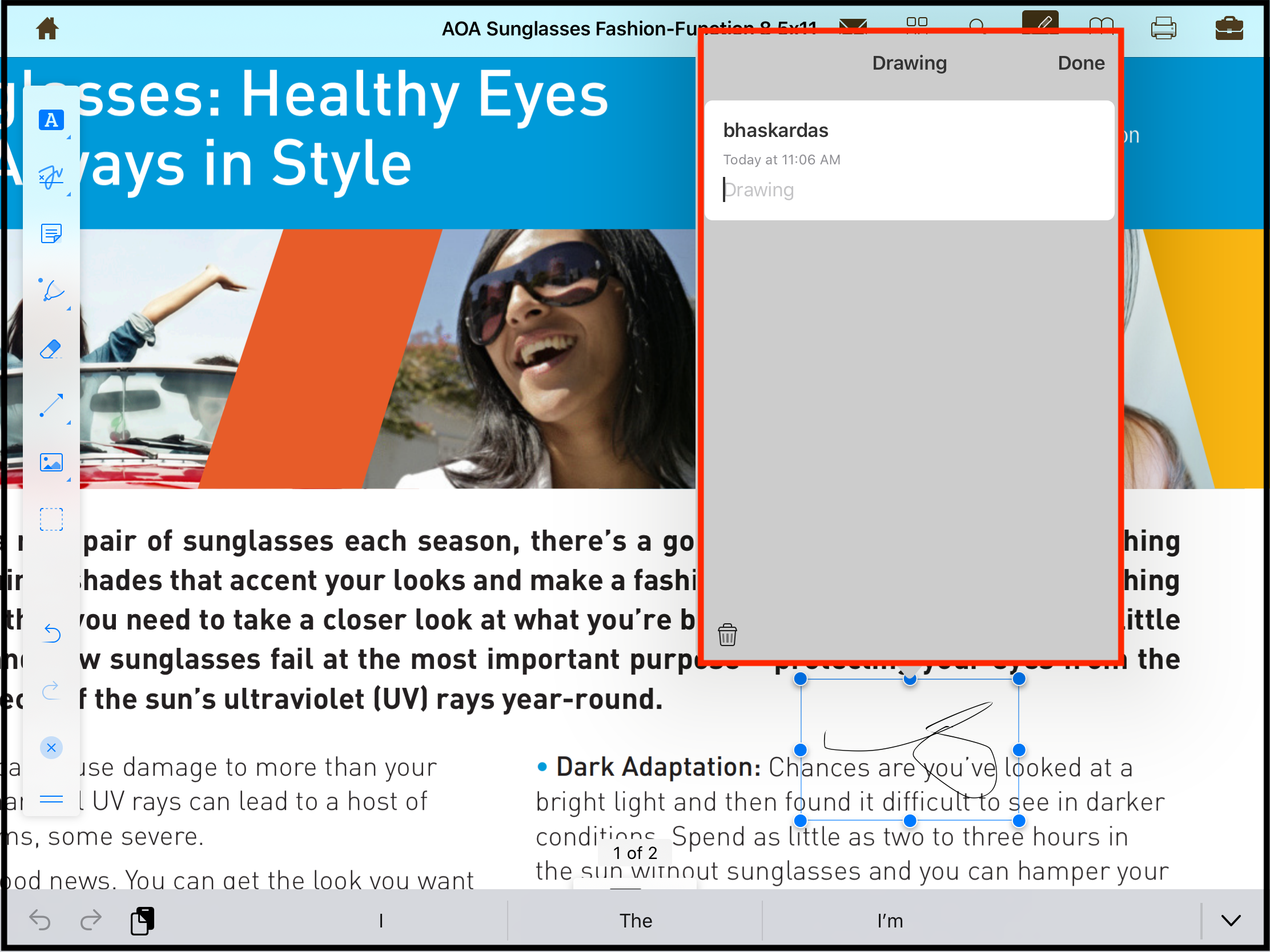Select the image insert tool
This screenshot has height=952, width=1270.
[x=51, y=462]
